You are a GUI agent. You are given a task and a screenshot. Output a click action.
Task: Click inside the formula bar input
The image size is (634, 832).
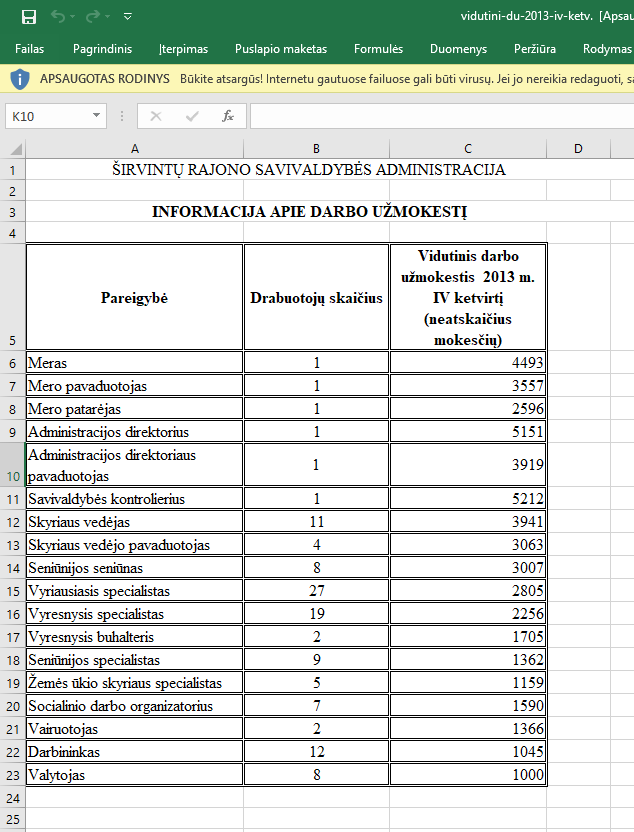coord(442,116)
